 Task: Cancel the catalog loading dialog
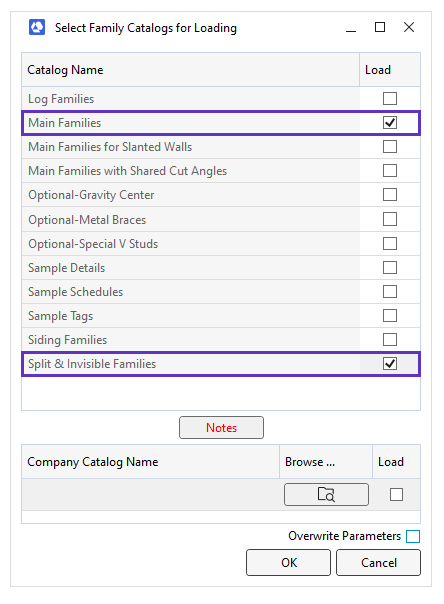[x=378, y=563]
